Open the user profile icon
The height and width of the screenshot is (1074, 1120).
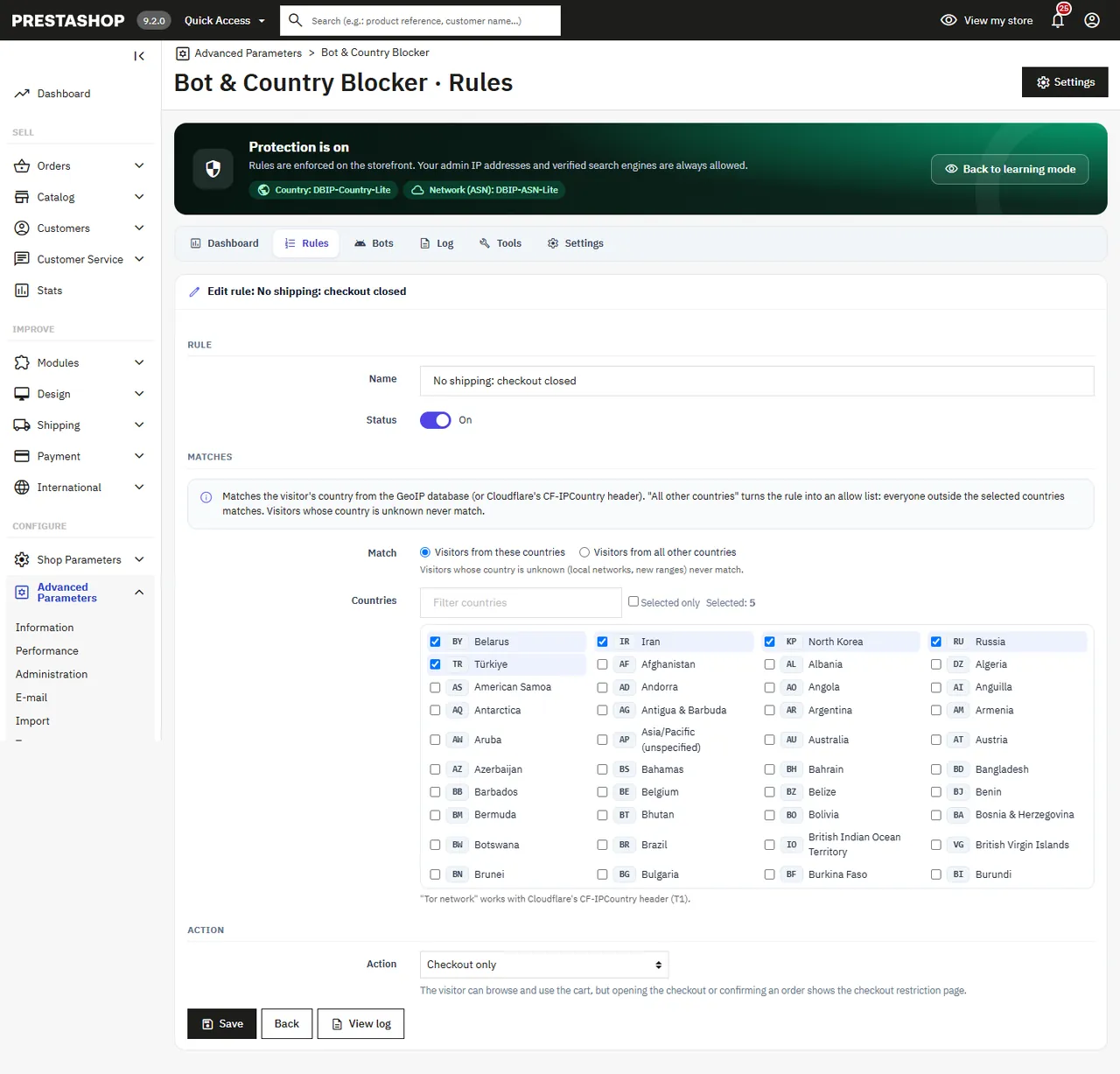point(1092,20)
